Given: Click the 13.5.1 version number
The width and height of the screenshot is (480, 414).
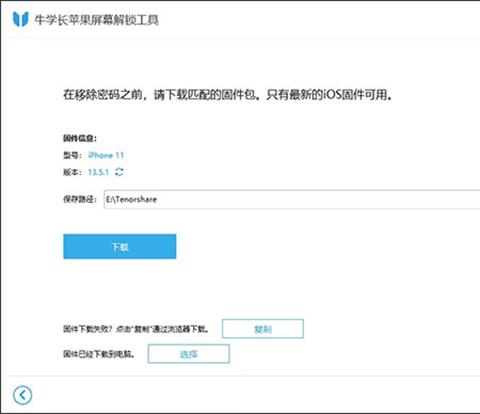Looking at the screenshot, I should [98, 172].
